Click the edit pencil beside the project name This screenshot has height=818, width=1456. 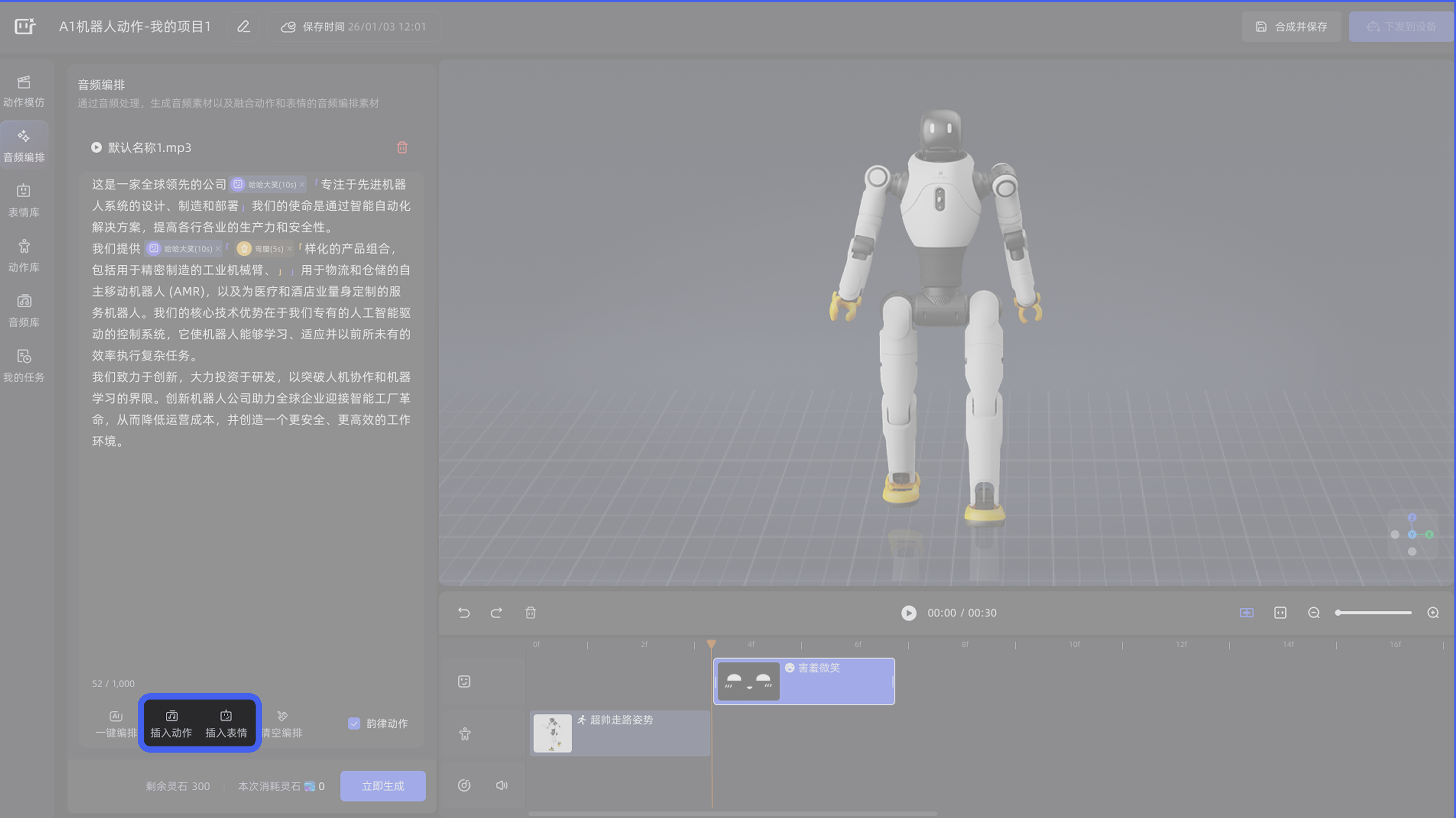point(243,26)
